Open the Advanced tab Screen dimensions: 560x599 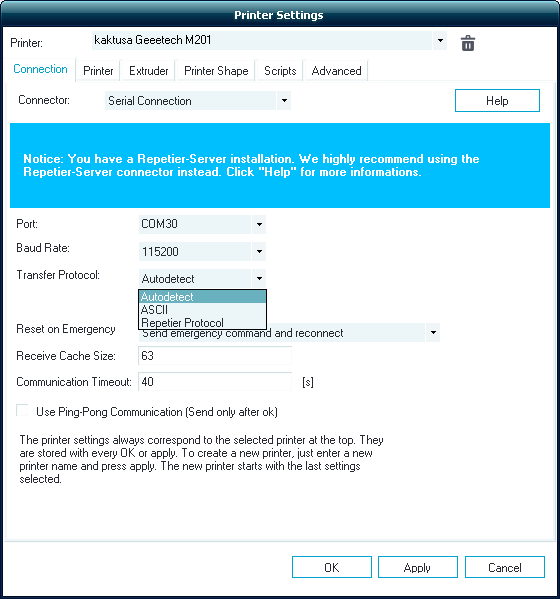click(337, 71)
